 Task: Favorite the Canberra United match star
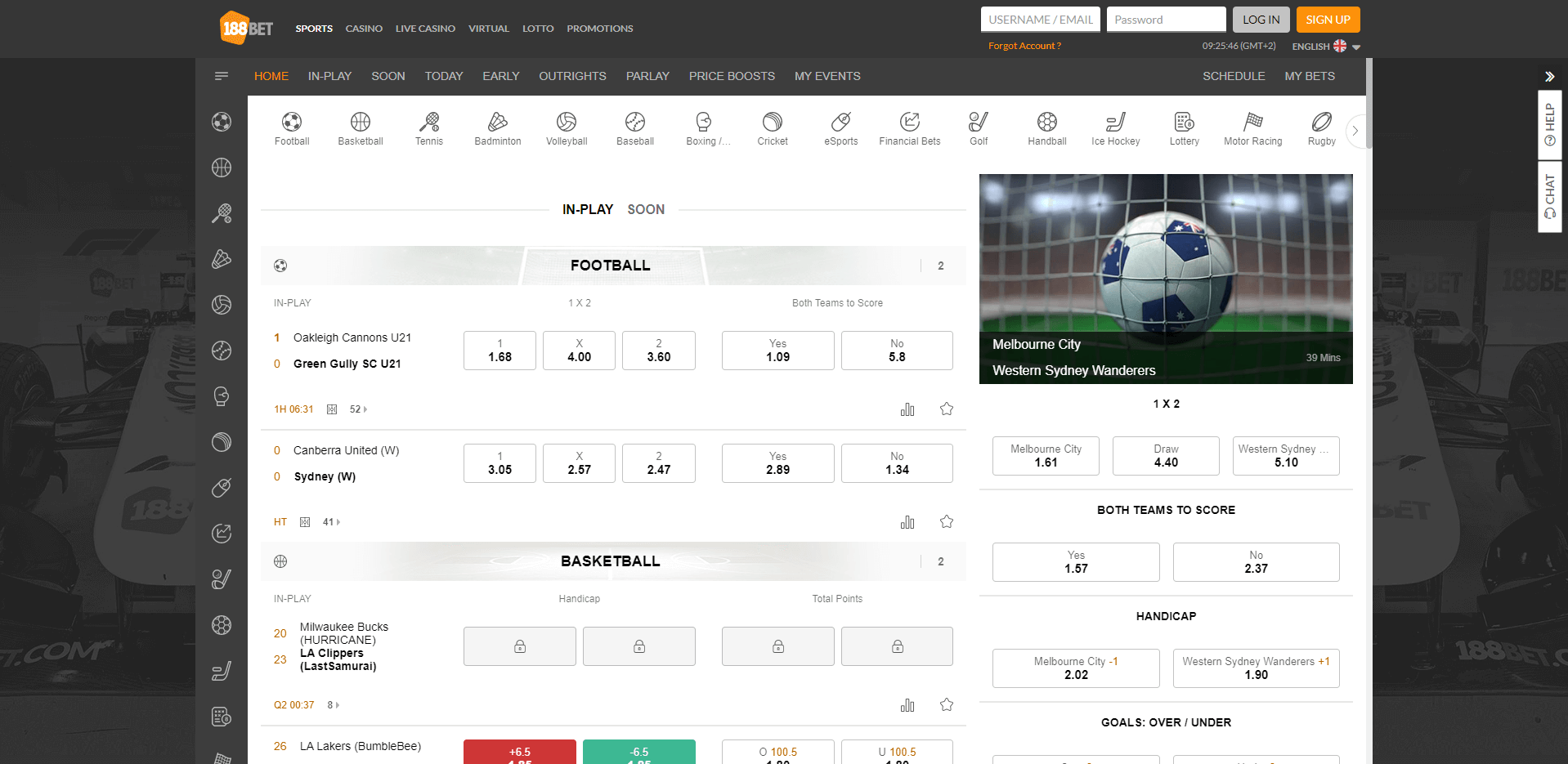tap(947, 522)
